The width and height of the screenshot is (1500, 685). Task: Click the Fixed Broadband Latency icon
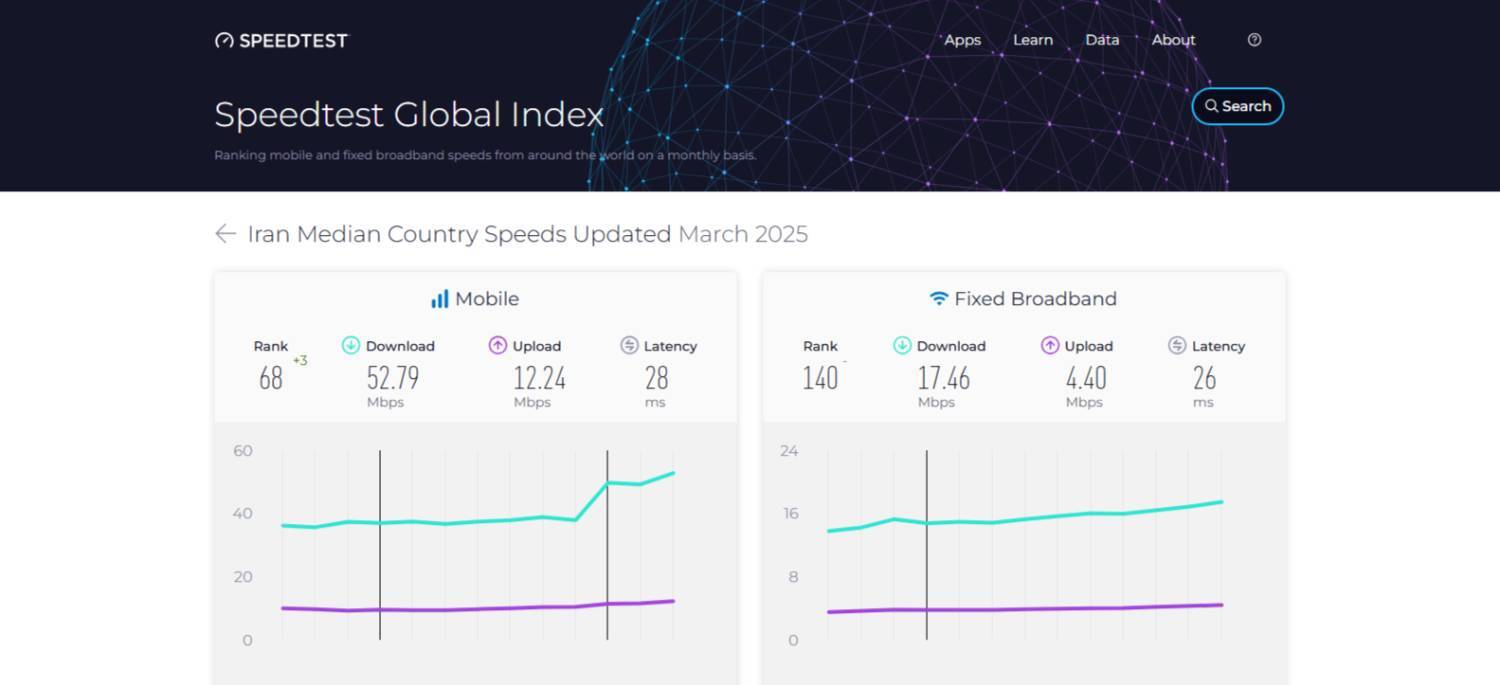[1177, 346]
